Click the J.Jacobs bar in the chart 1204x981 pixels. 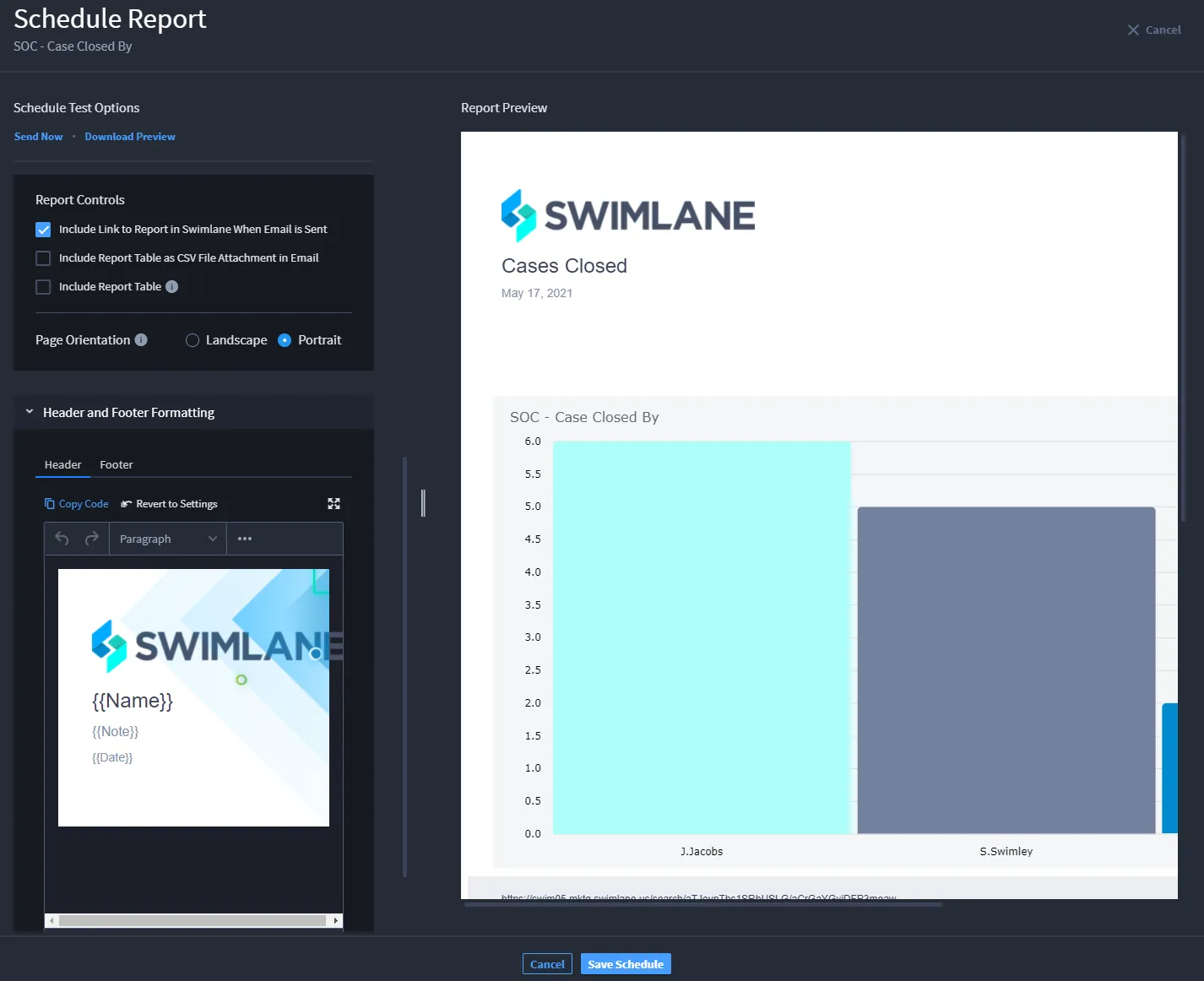click(702, 637)
